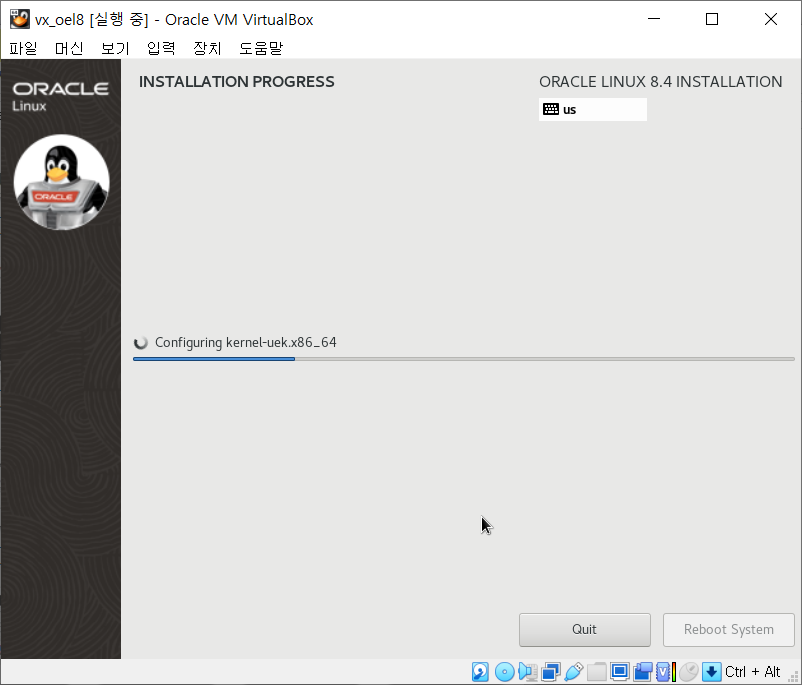Close the vx_oel8 VirtualBox window
Image resolution: width=802 pixels, height=685 pixels.
pyautogui.click(x=771, y=19)
